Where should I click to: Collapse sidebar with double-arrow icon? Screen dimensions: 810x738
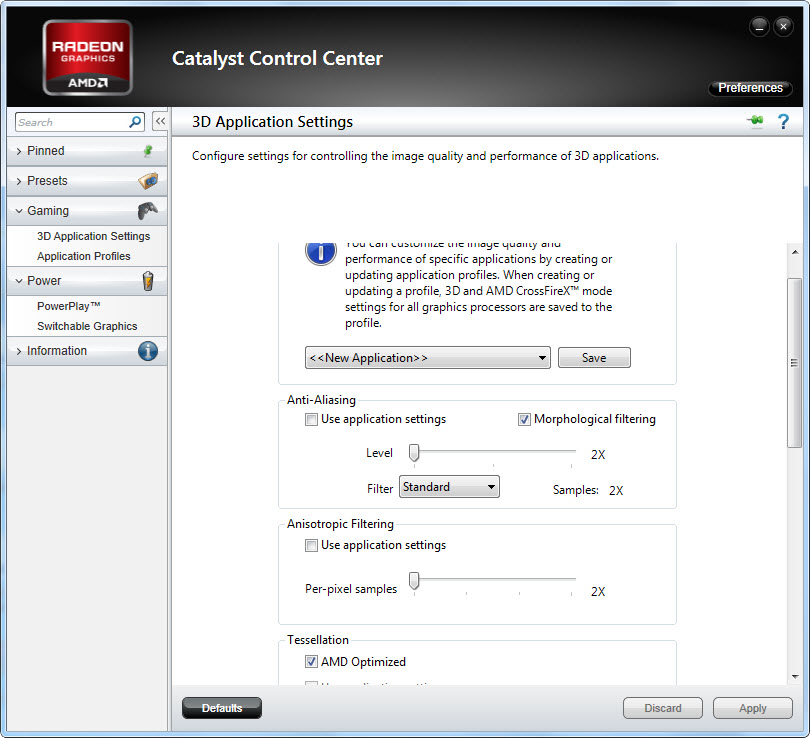[x=159, y=121]
